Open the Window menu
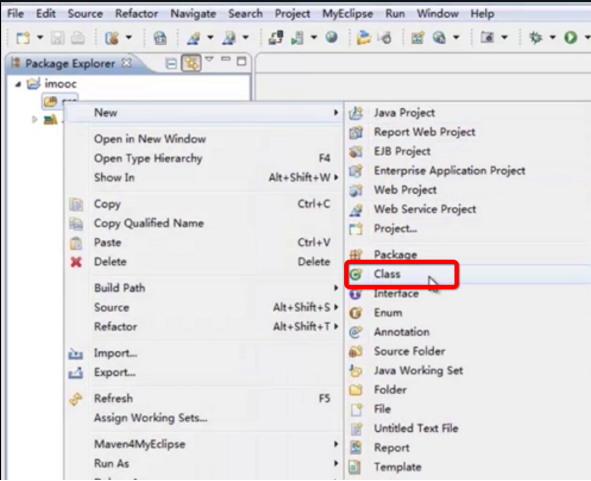 [438, 14]
